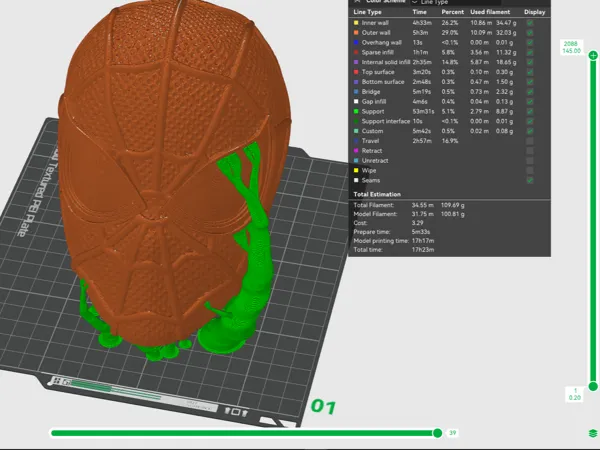Click the "Used filament" column header

pyautogui.click(x=490, y=12)
